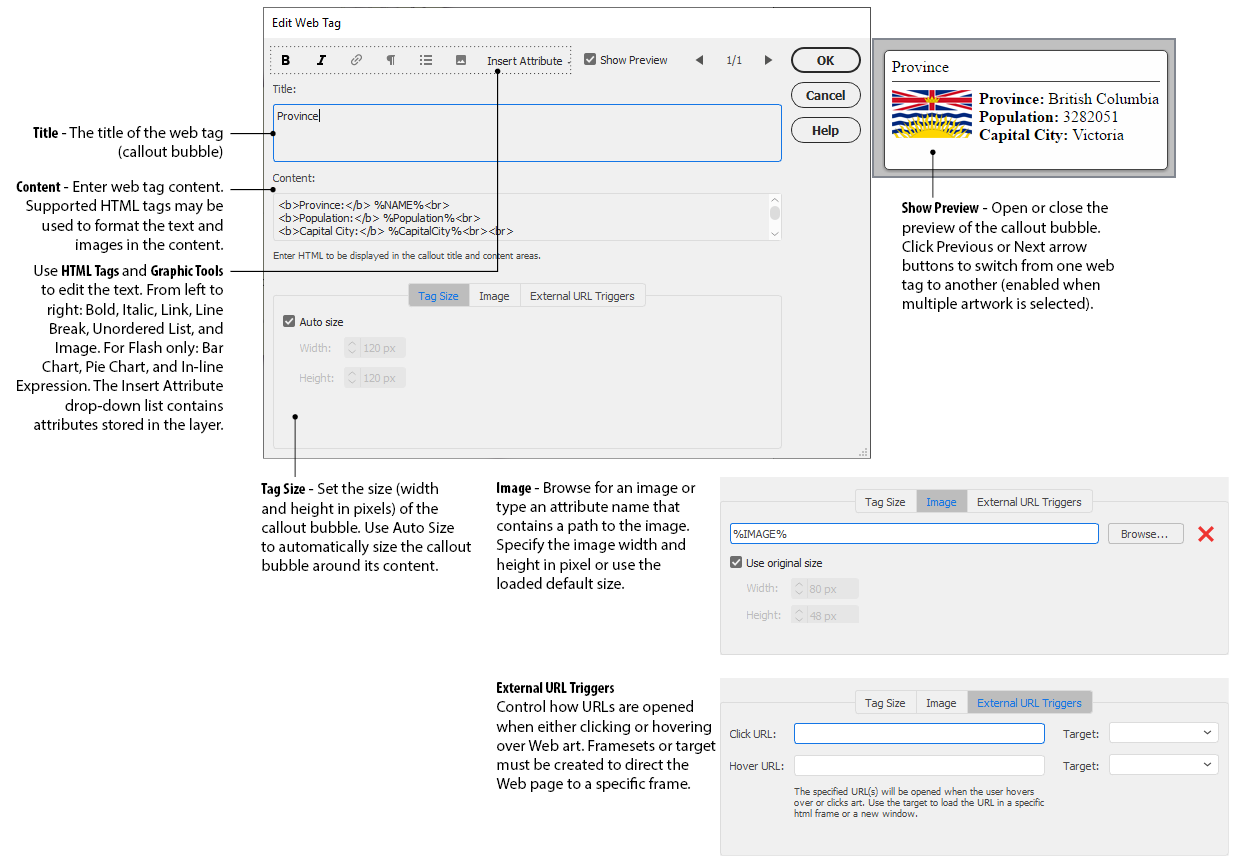This screenshot has width=1236, height=861.
Task: Click into the Title text field
Action: [527, 133]
